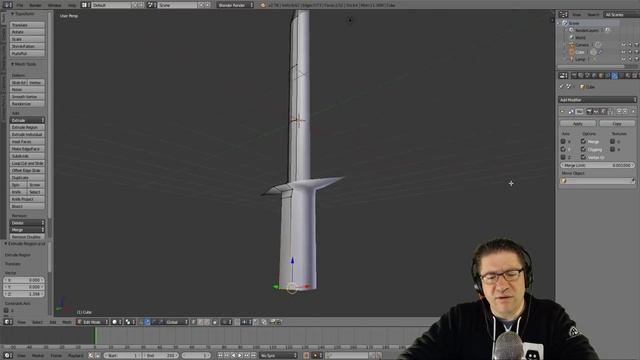The width and height of the screenshot is (640, 360).
Task: Click the auto keyframe record button
Action: coord(306,356)
